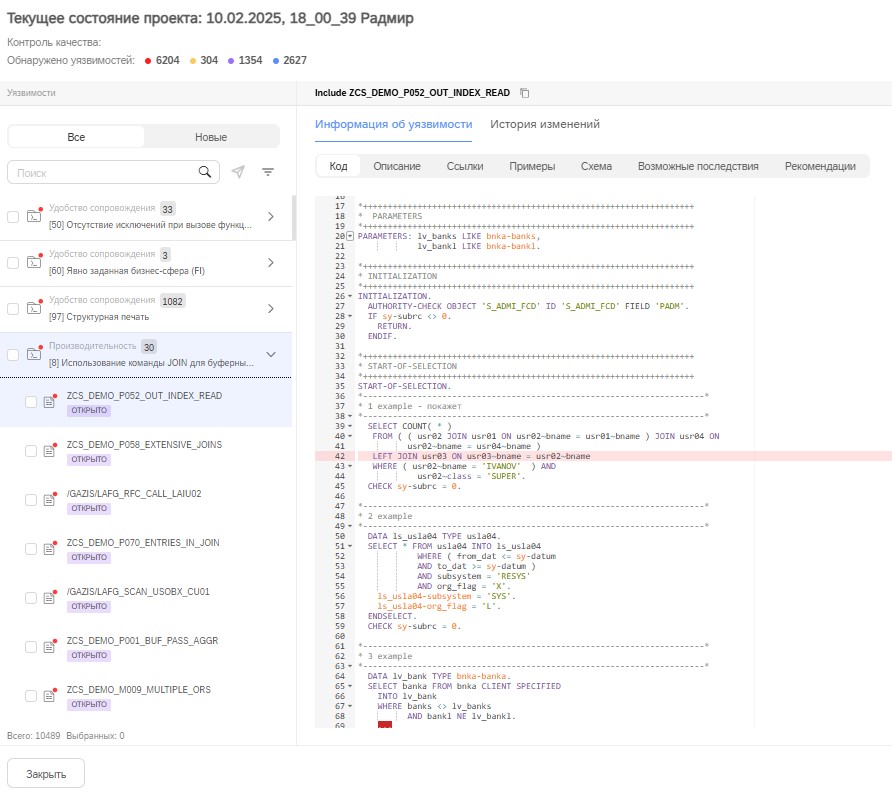Open the filter icon in vulnerability list
The height and width of the screenshot is (792, 892).
[x=268, y=172]
